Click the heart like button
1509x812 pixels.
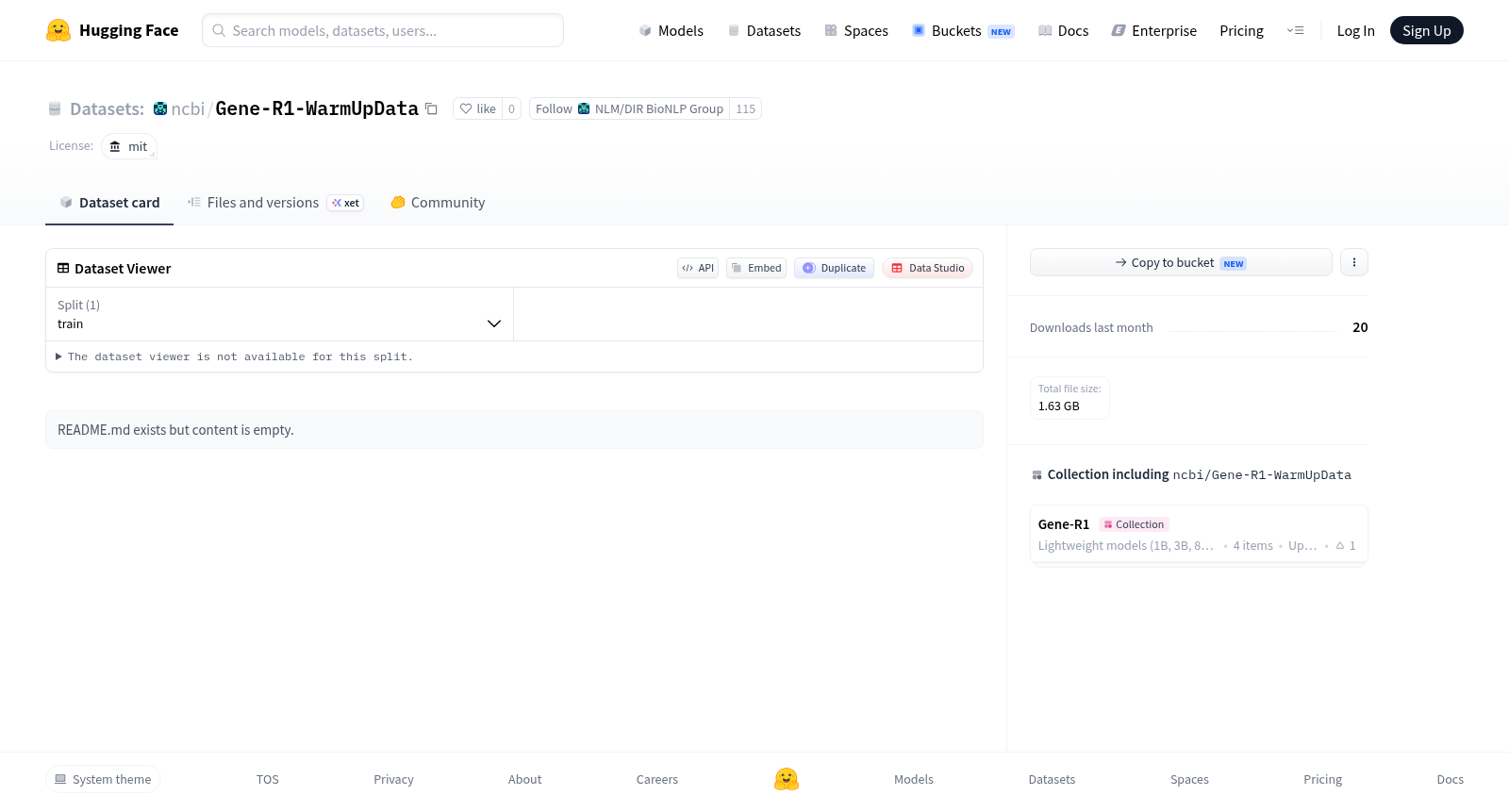coord(477,108)
